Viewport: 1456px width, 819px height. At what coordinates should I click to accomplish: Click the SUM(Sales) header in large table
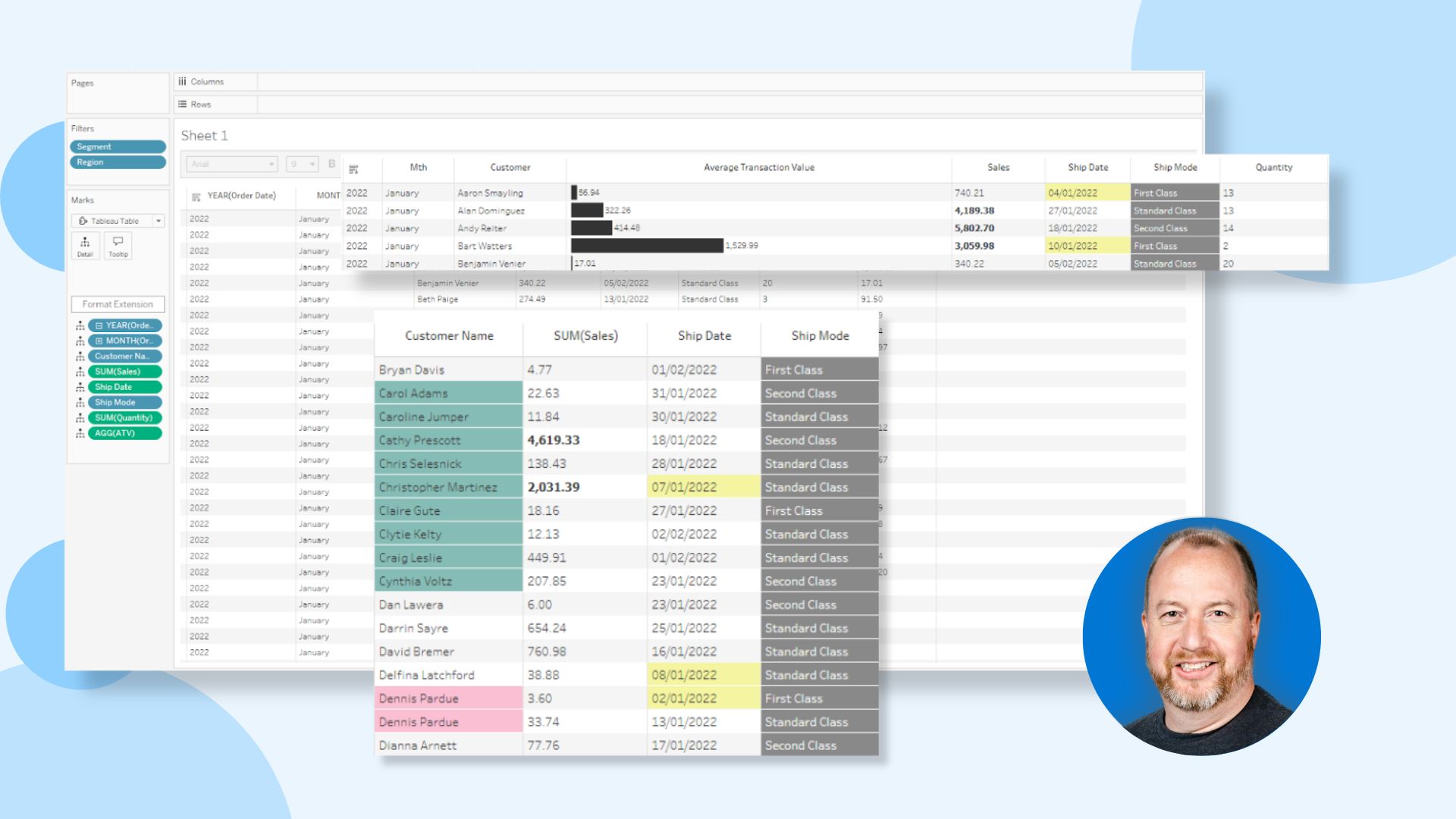pyautogui.click(x=585, y=336)
